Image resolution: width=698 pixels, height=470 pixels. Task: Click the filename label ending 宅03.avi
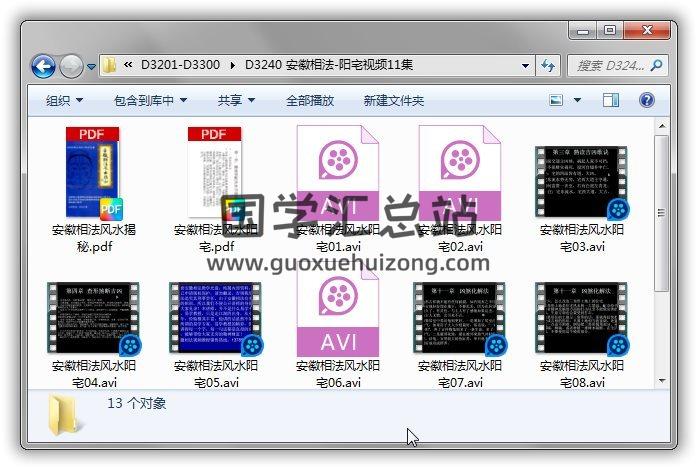tap(582, 238)
